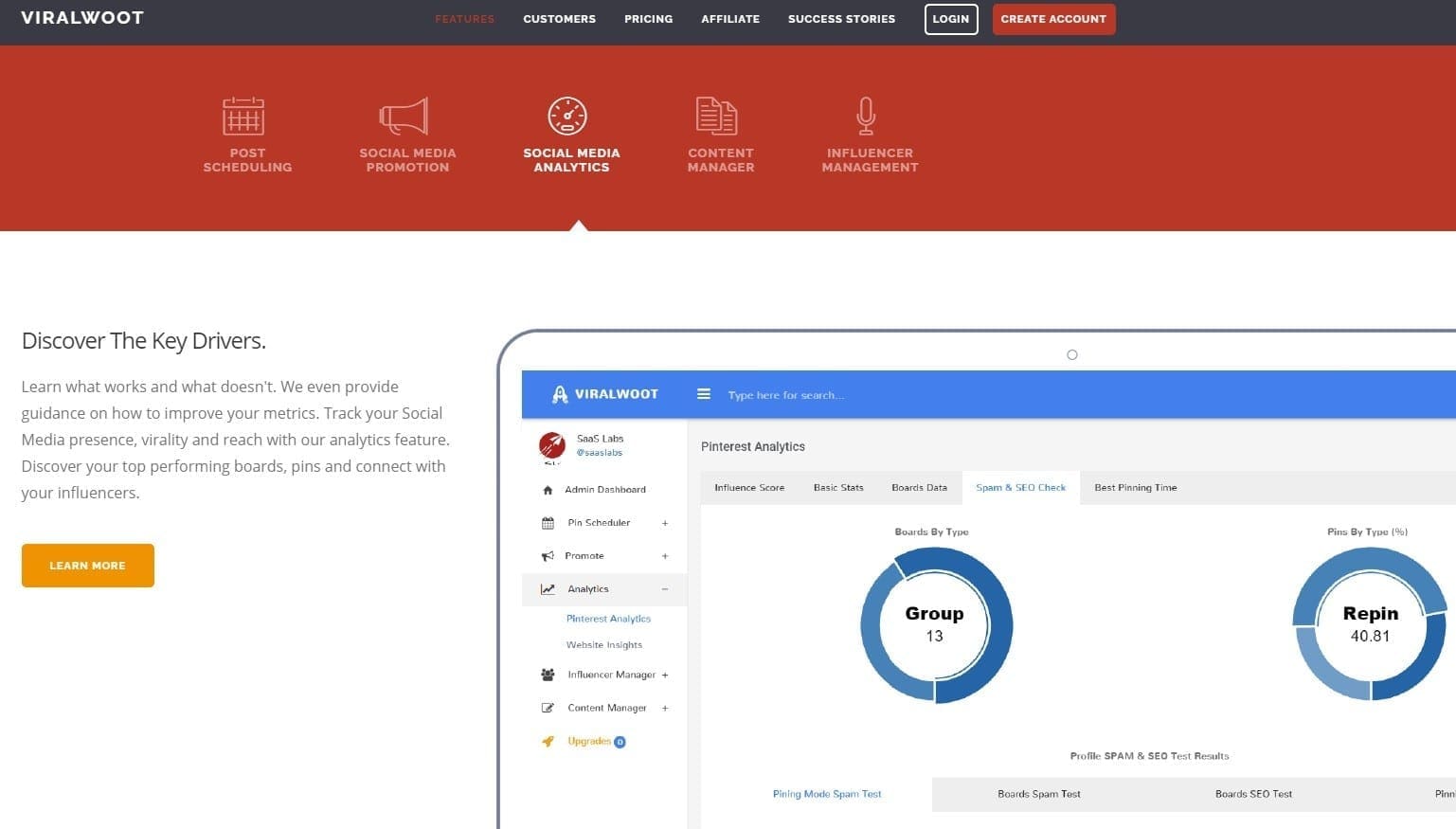Open the Boards Data tab
Screen dimensions: 1456x829
pyautogui.click(x=919, y=488)
